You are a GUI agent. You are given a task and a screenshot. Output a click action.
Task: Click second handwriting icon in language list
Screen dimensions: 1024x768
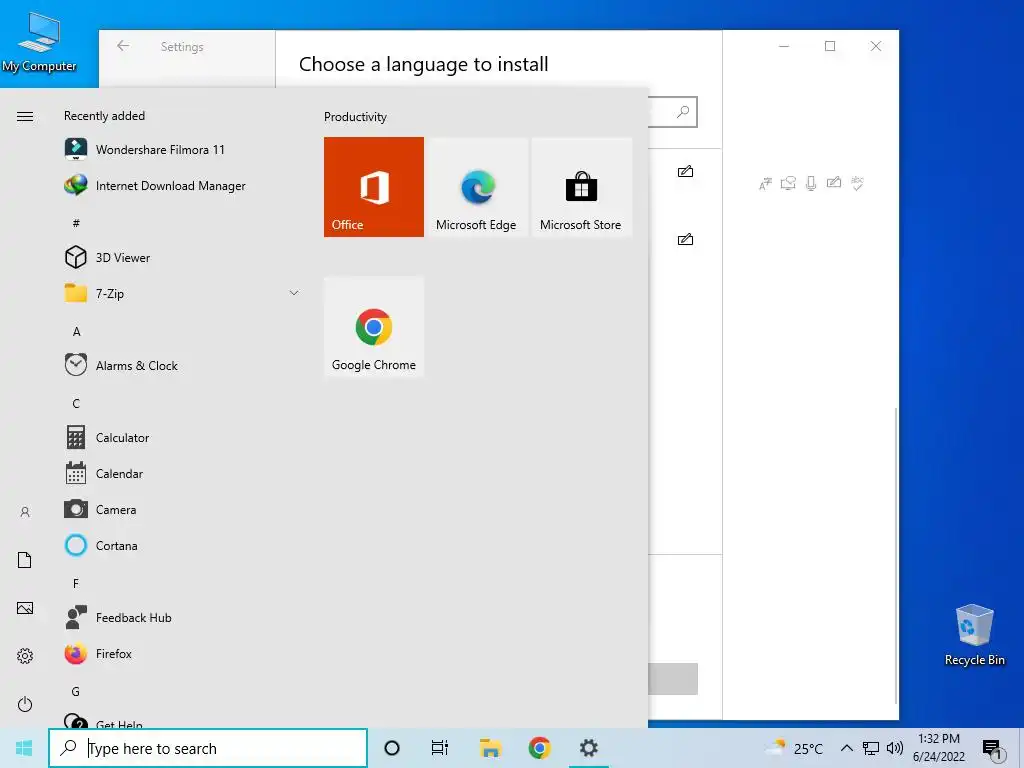[685, 240]
